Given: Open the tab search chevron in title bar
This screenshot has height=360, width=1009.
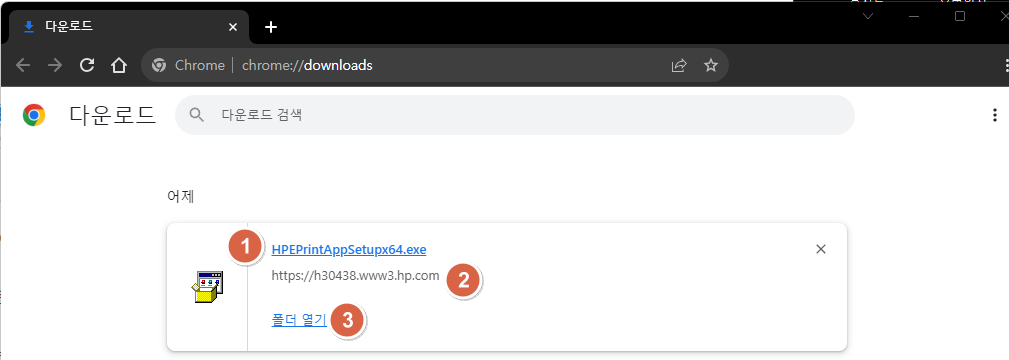Looking at the screenshot, I should [x=868, y=15].
